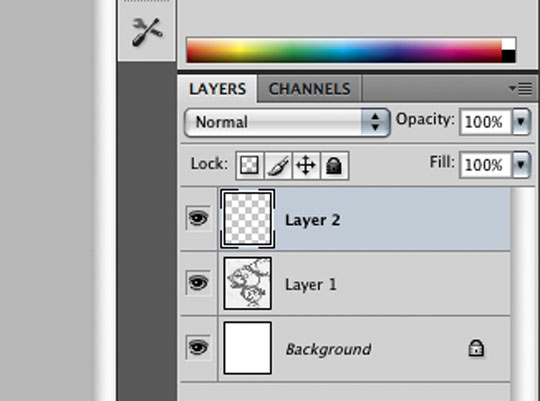This screenshot has height=401, width=540.
Task: Select the Layers tab
Action: (218, 89)
